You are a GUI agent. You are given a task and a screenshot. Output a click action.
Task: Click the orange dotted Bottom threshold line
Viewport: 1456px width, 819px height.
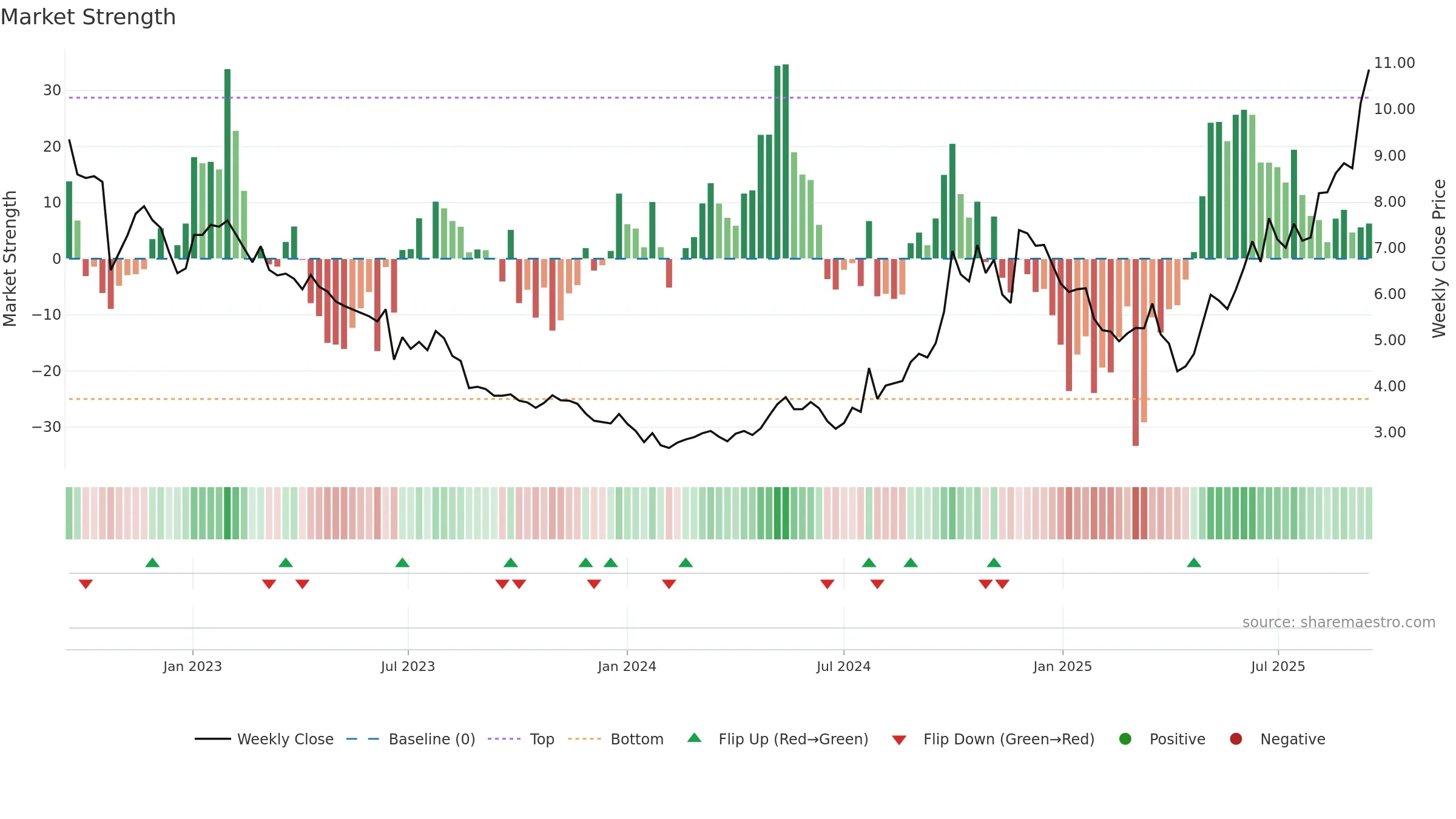pyautogui.click(x=719, y=399)
